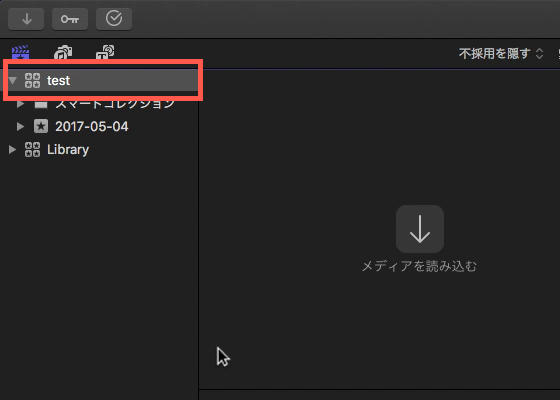The width and height of the screenshot is (560, 400).
Task: Open the 不採用を隠す filter dropdown
Action: [501, 54]
